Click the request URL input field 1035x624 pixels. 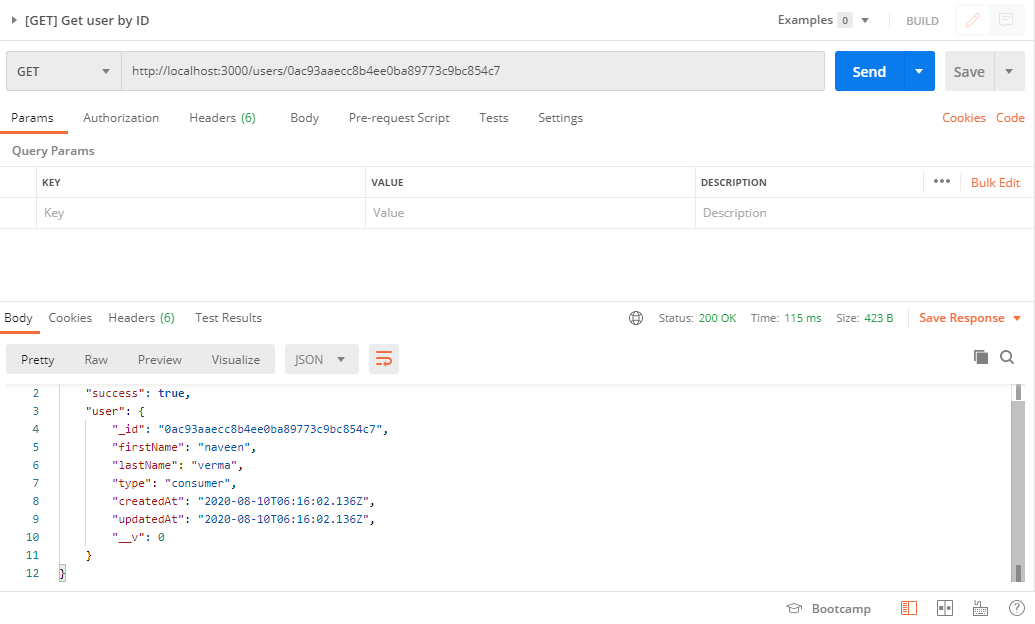pyautogui.click(x=473, y=71)
